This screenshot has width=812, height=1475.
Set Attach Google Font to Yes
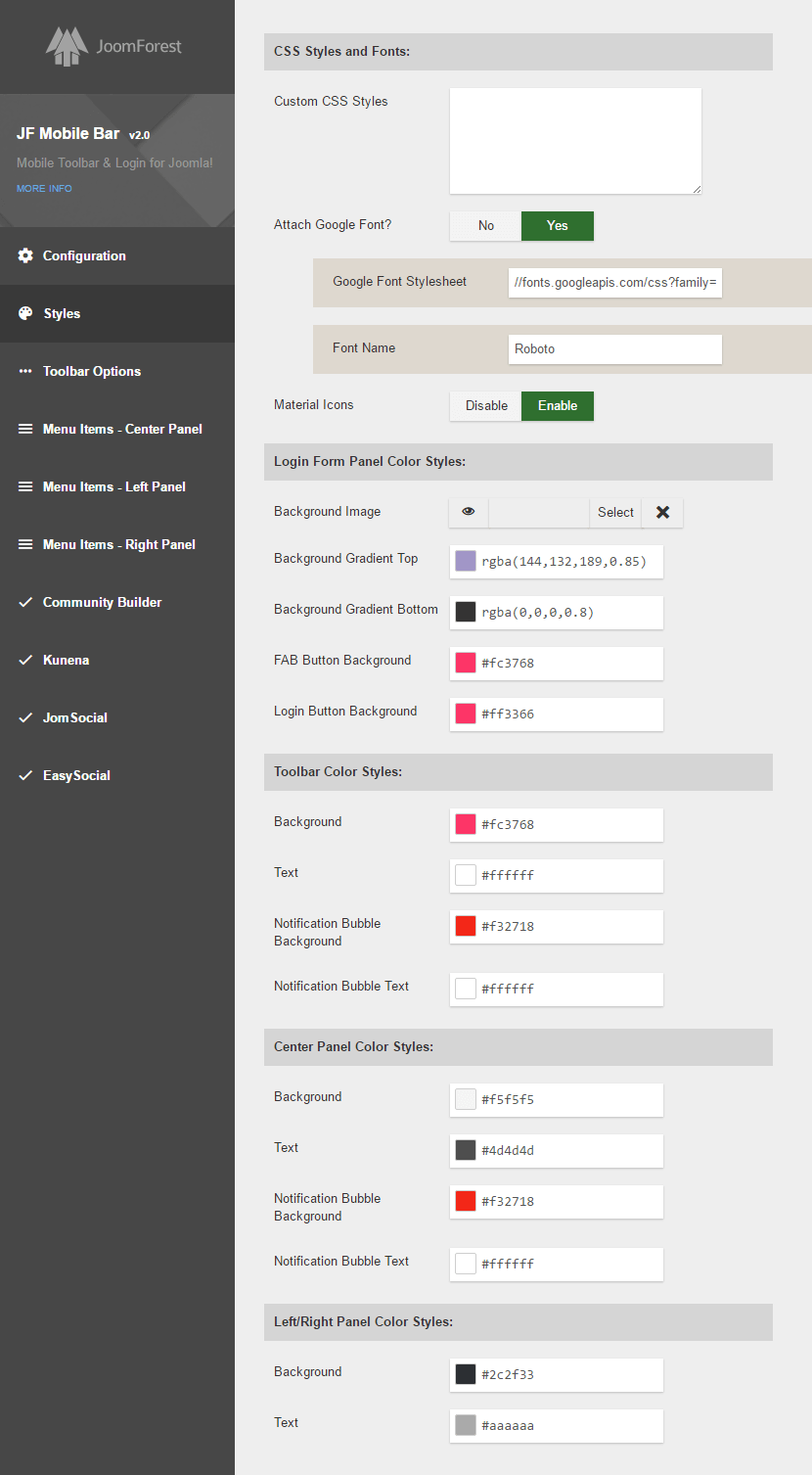(557, 225)
